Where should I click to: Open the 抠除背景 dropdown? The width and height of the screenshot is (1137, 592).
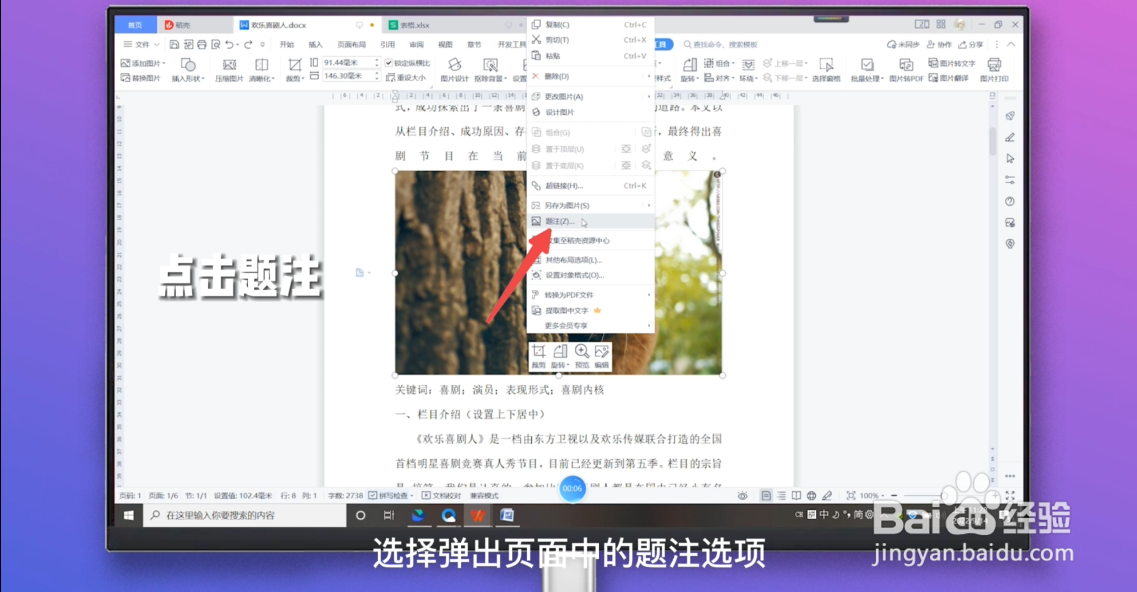pyautogui.click(x=491, y=70)
